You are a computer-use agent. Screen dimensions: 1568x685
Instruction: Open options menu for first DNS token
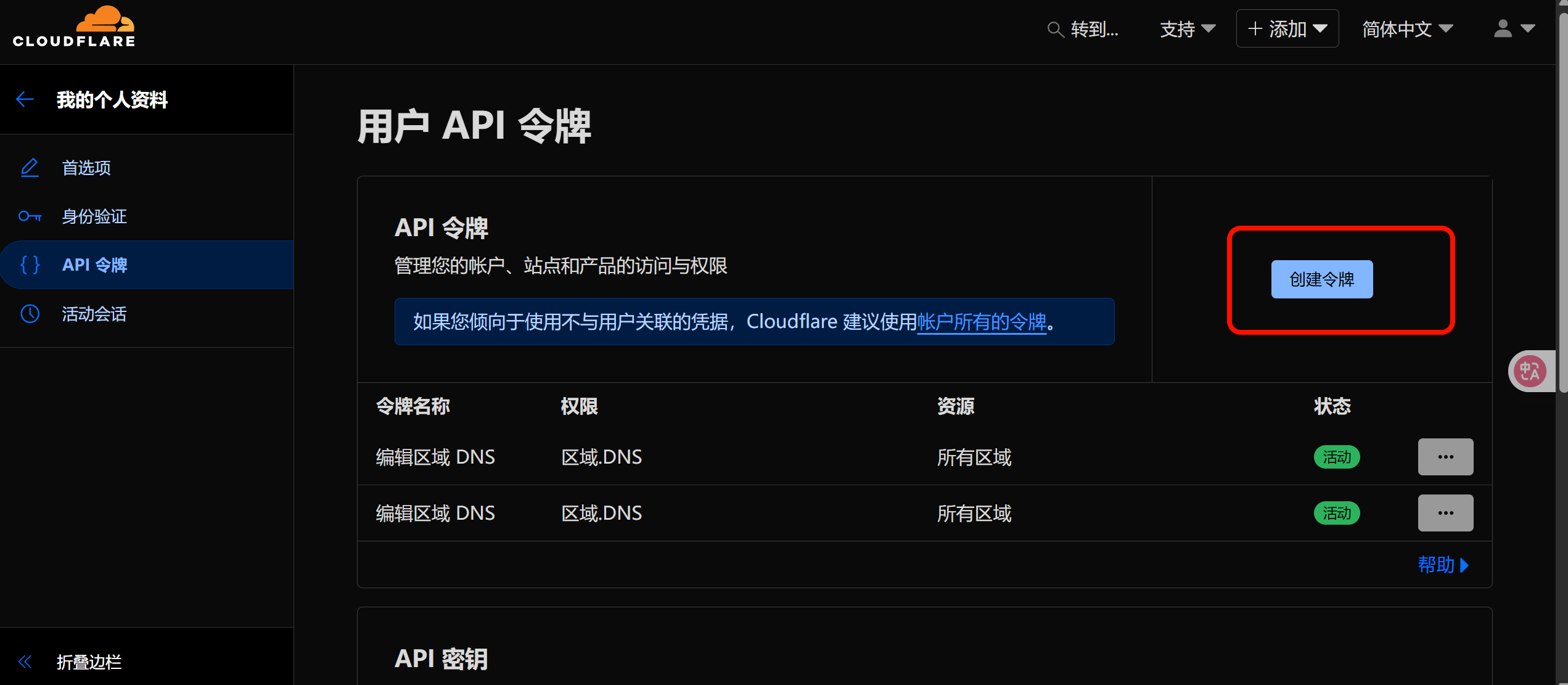click(1445, 457)
